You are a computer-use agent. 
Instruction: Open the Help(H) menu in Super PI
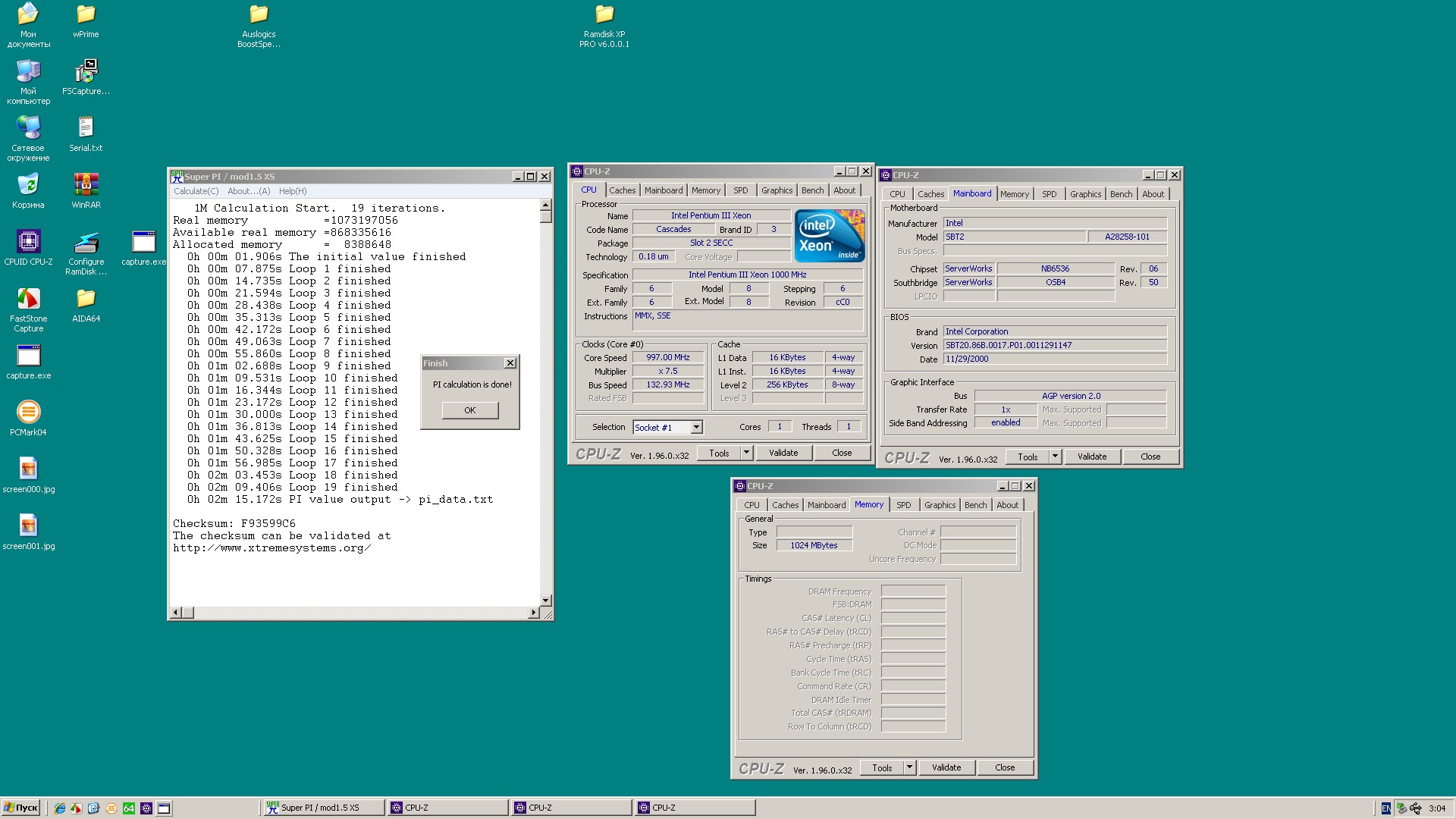[x=293, y=191]
